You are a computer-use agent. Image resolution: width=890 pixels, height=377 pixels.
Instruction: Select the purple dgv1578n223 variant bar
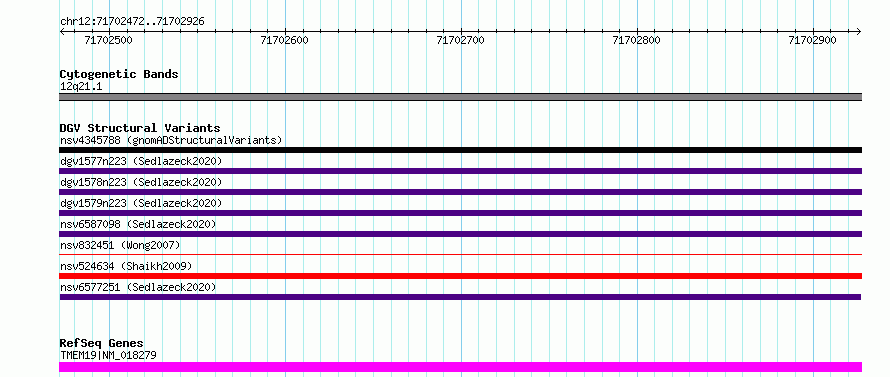tap(460, 192)
